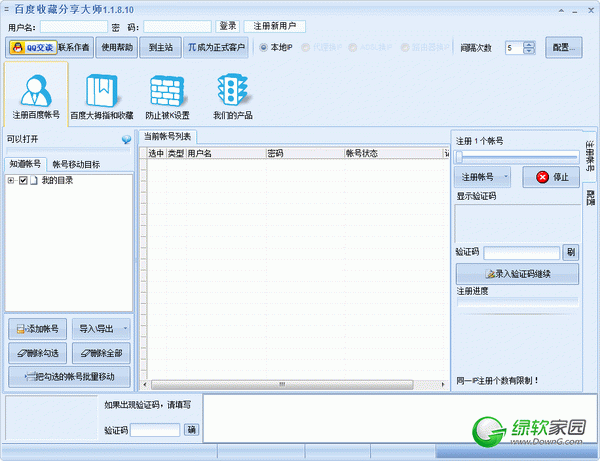Click the 联系作者 button
This screenshot has height=461, width=600.
(74, 47)
